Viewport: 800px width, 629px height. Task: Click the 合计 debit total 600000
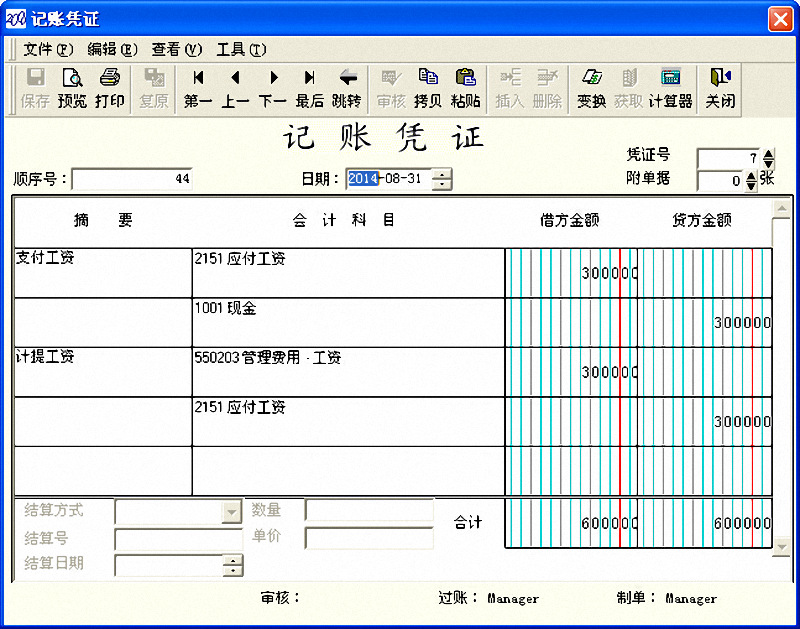[x=571, y=523]
